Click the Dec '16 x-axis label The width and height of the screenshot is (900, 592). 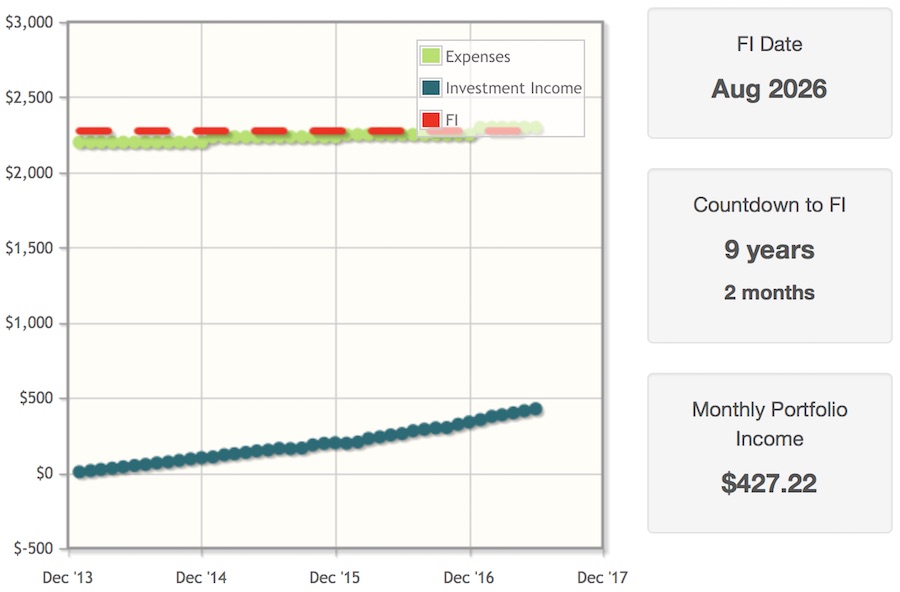pos(468,577)
